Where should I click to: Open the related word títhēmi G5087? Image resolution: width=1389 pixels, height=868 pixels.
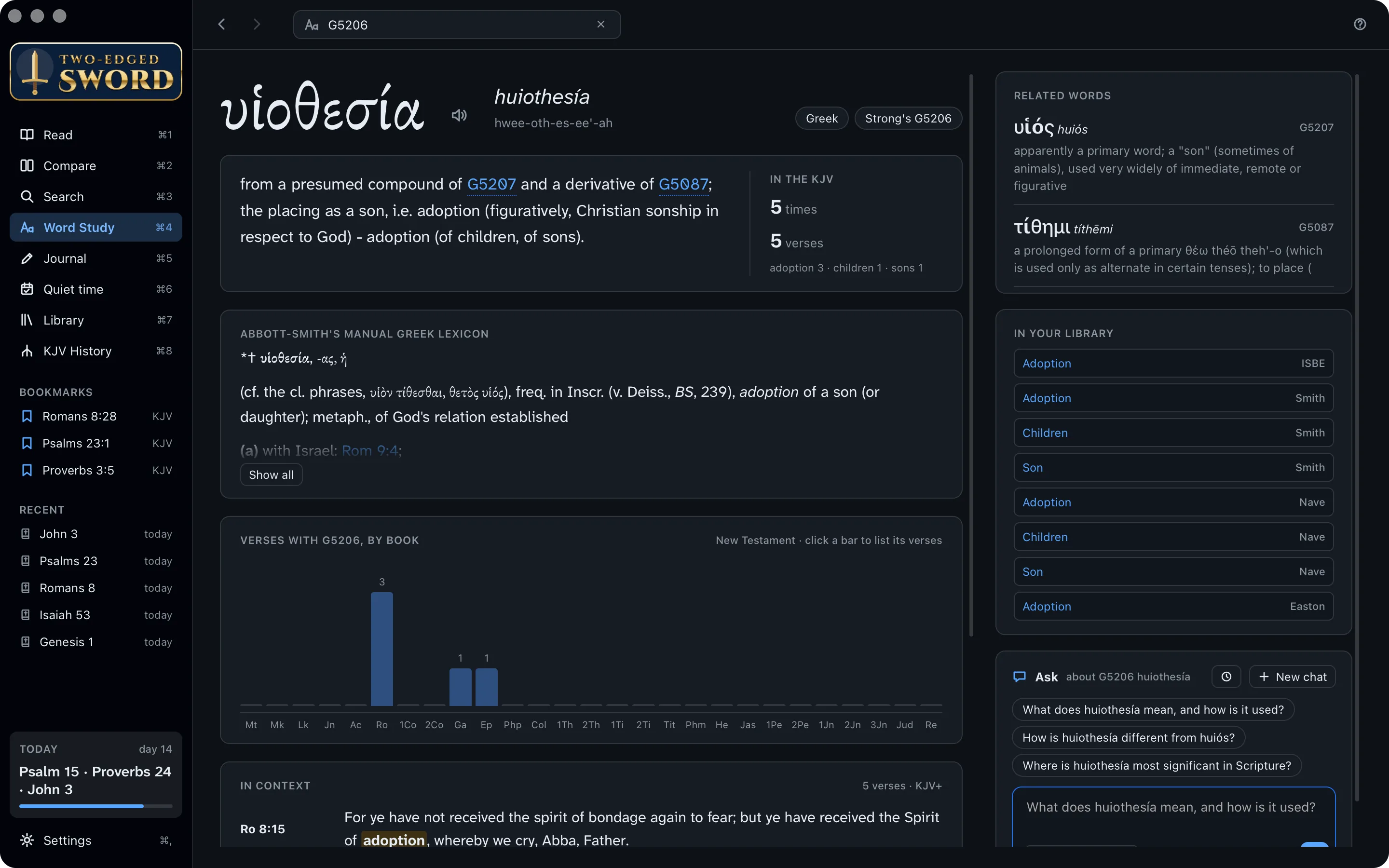(1173, 246)
